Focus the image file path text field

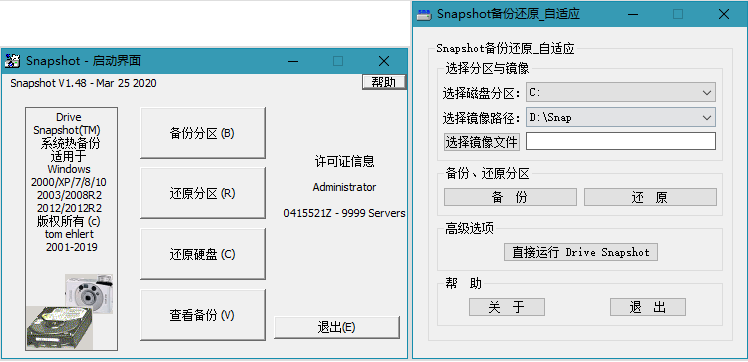coord(621,141)
